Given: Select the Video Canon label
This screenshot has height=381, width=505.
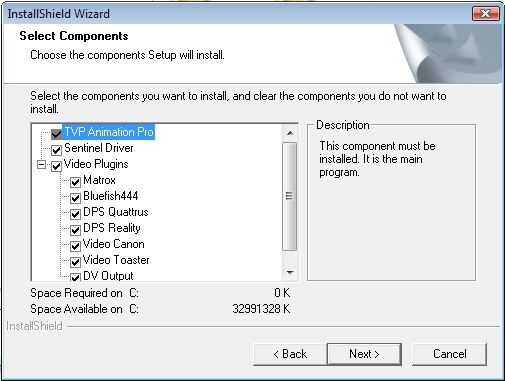Looking at the screenshot, I should (114, 244).
